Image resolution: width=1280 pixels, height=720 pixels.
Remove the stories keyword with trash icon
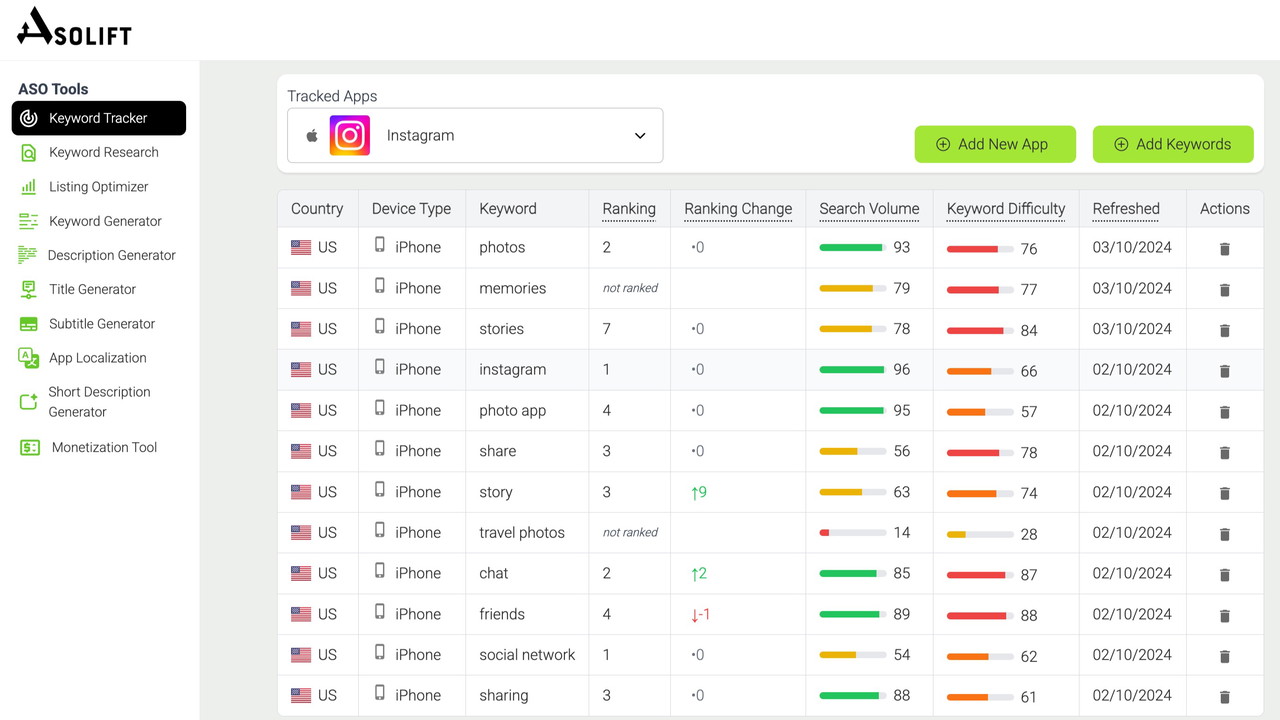click(x=1225, y=330)
